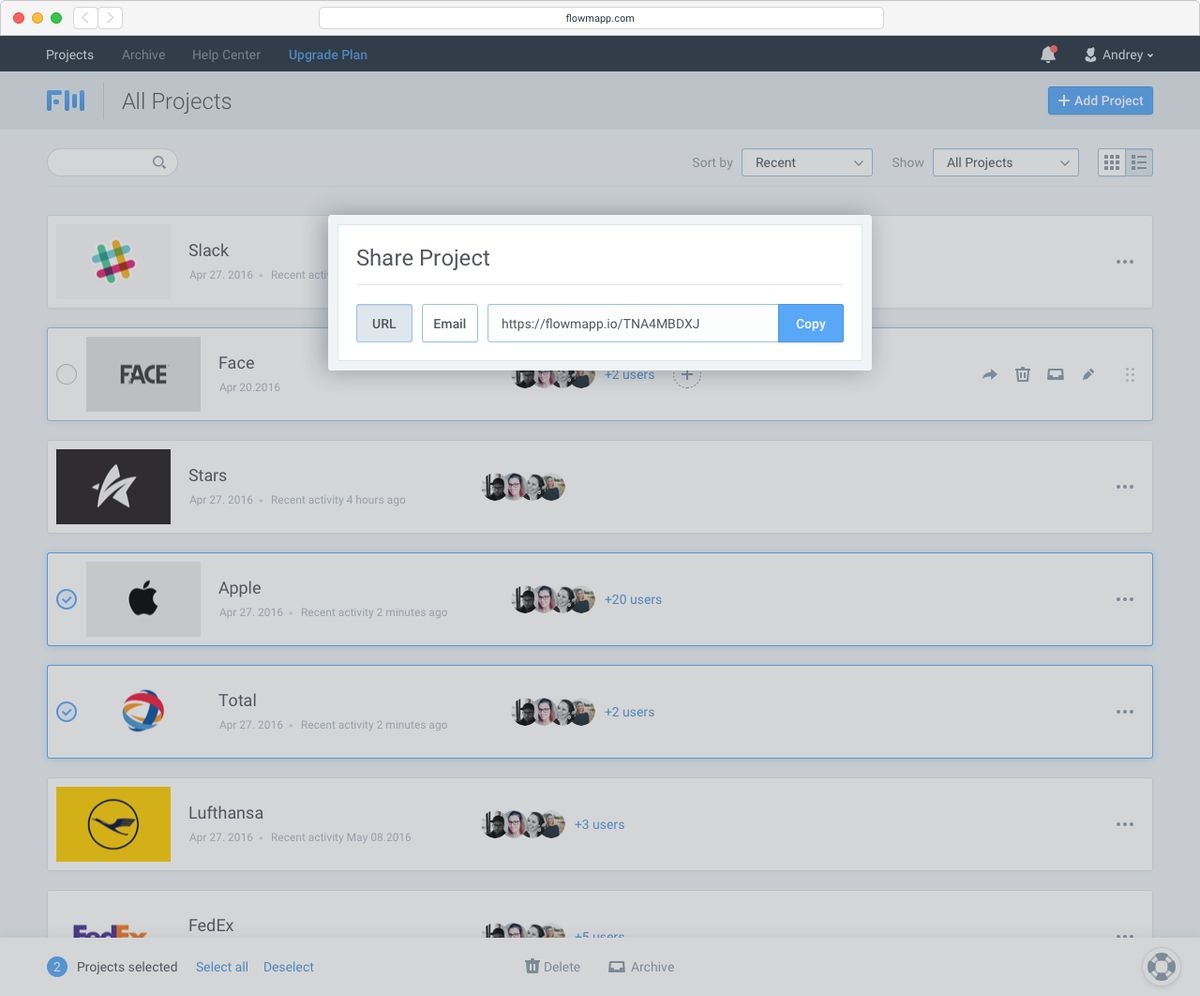Check the selection circle on the Face project
This screenshot has height=996, width=1200.
pos(66,374)
